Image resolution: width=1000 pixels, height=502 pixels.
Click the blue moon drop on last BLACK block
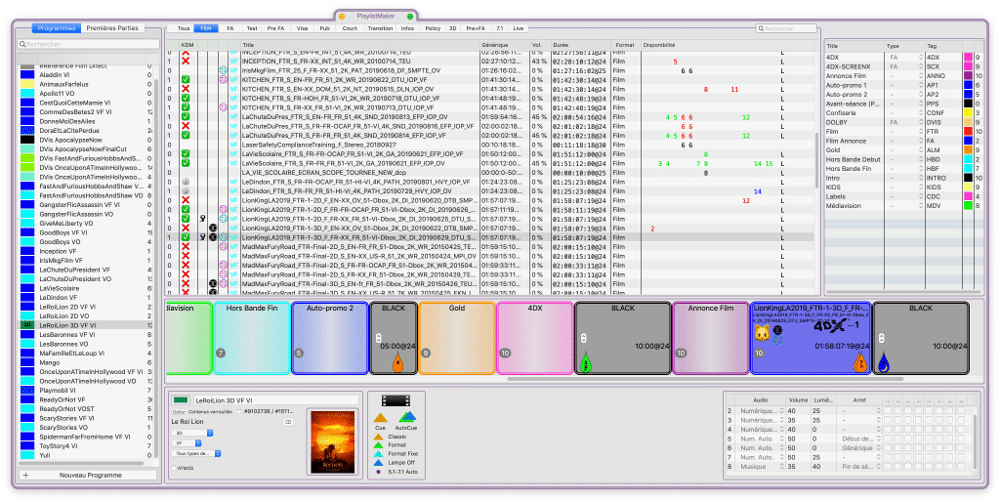[x=884, y=362]
